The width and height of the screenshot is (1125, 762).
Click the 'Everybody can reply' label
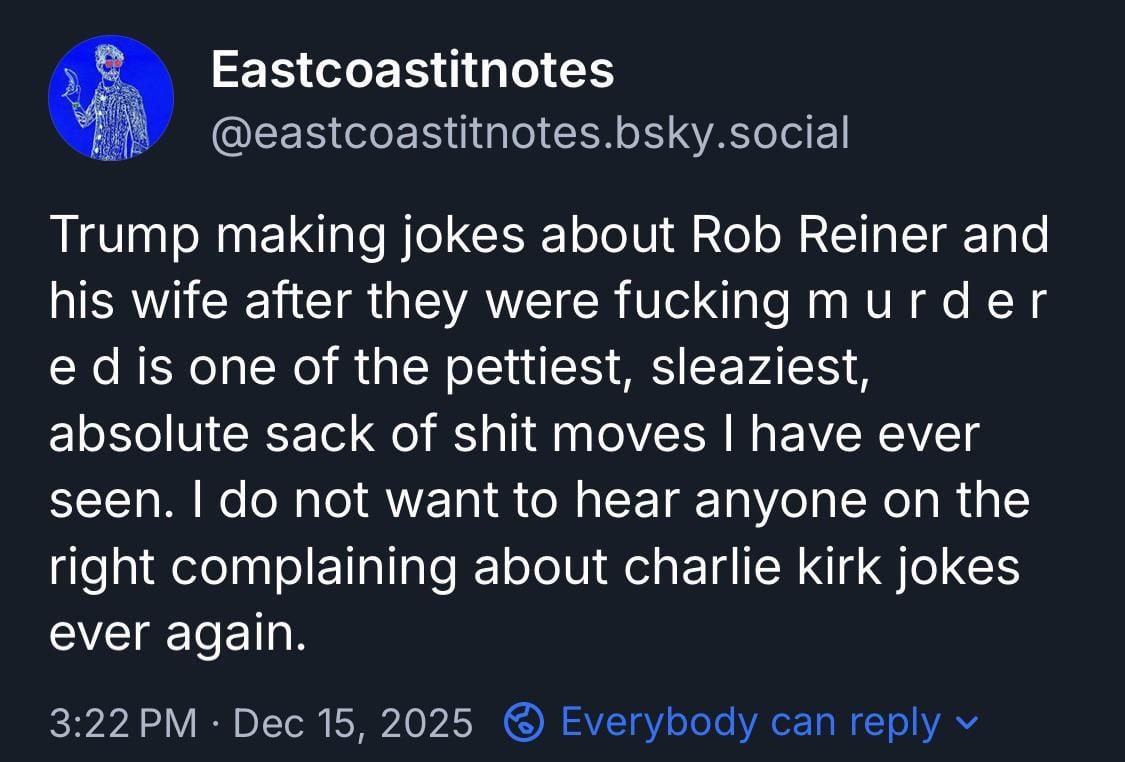(750, 722)
